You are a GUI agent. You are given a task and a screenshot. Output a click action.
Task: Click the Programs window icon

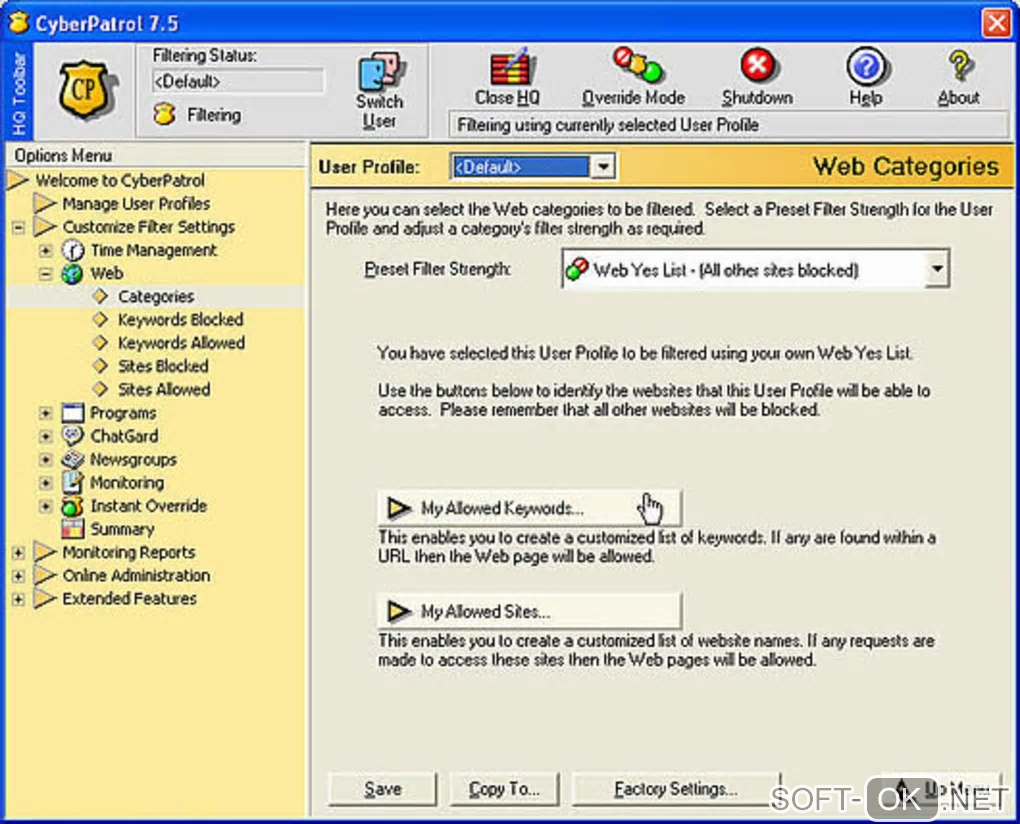(73, 412)
